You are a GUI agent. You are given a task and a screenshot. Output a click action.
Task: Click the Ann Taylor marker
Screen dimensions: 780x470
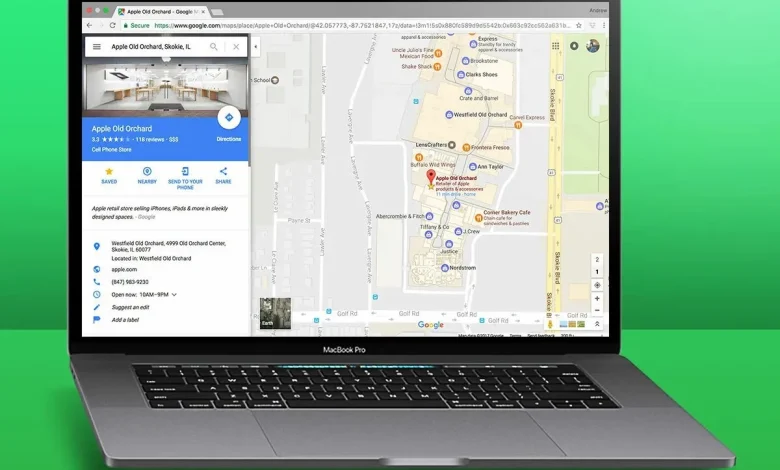click(473, 167)
